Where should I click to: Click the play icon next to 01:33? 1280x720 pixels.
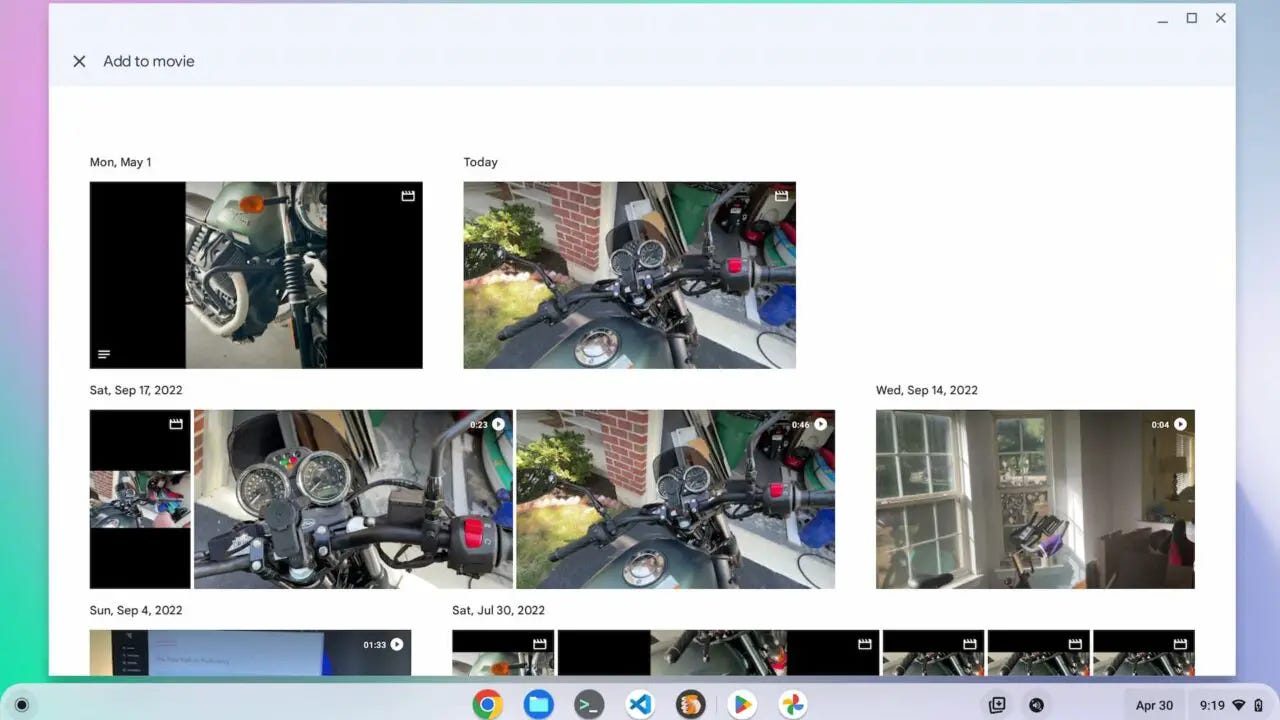tap(397, 644)
